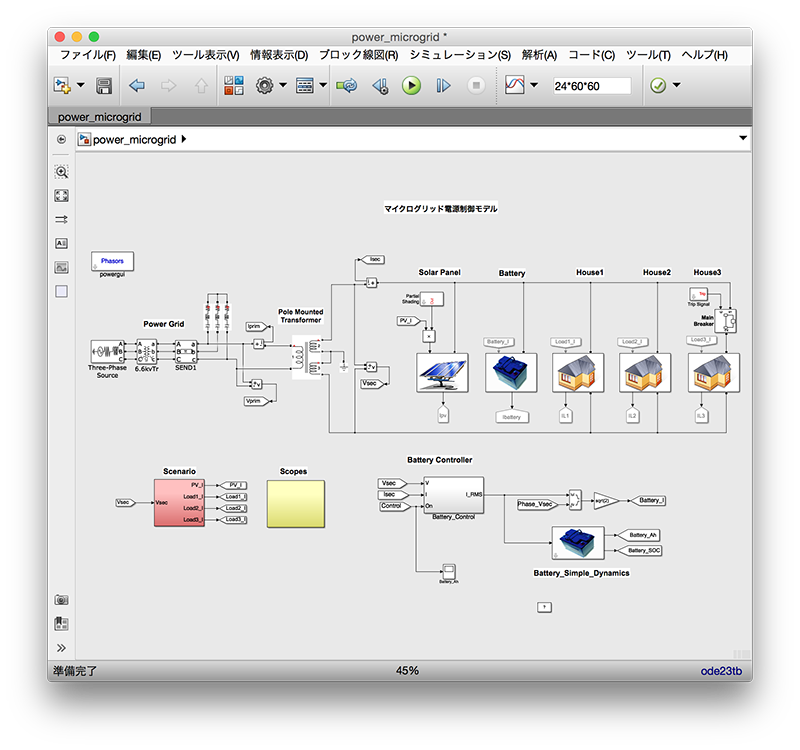Select the 6.6kVTr transformer block
The height and width of the screenshot is (750, 800).
point(147,352)
